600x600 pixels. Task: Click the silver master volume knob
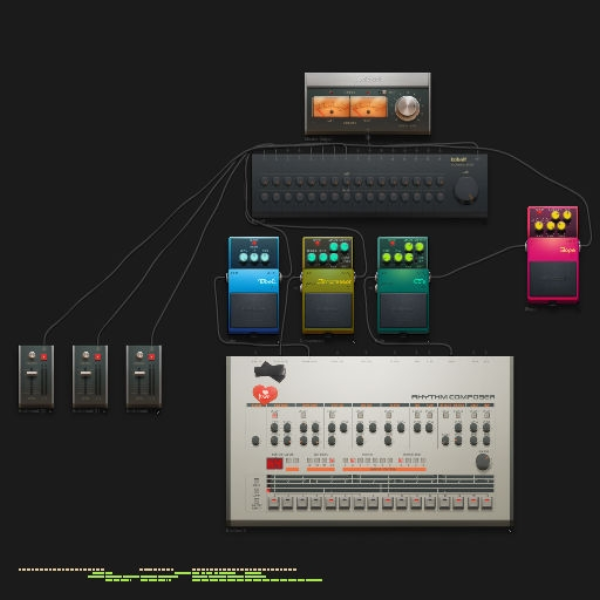pyautogui.click(x=407, y=108)
